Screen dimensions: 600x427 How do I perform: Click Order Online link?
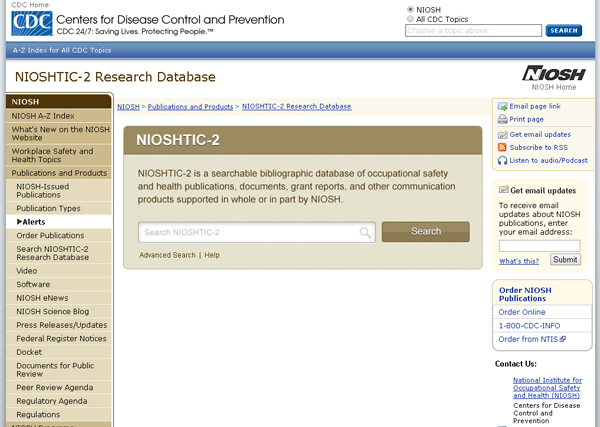point(522,312)
